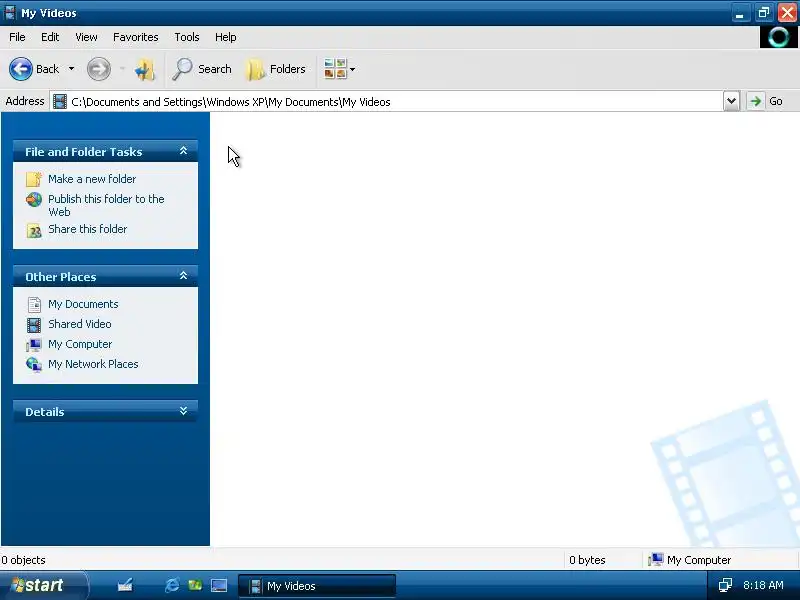
Task: Click the Shared Video filmstrip icon
Action: (x=34, y=325)
